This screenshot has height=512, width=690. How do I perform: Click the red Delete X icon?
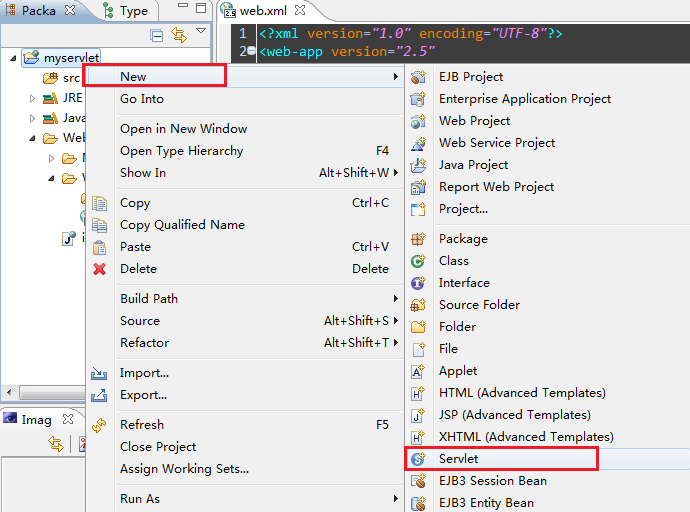(99, 269)
